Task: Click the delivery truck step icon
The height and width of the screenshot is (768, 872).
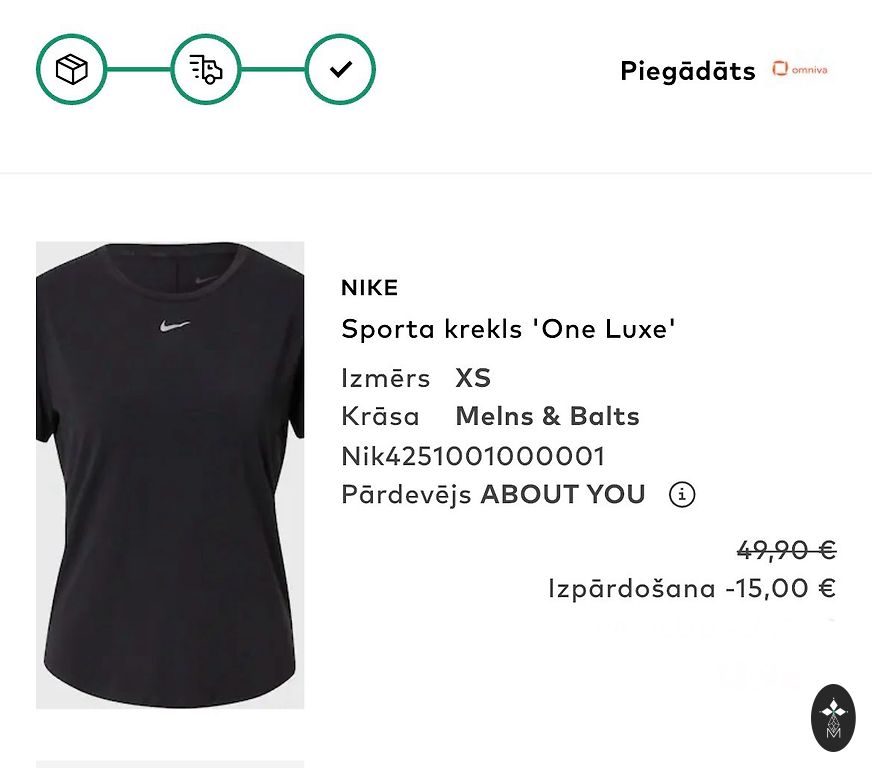Action: click(205, 69)
